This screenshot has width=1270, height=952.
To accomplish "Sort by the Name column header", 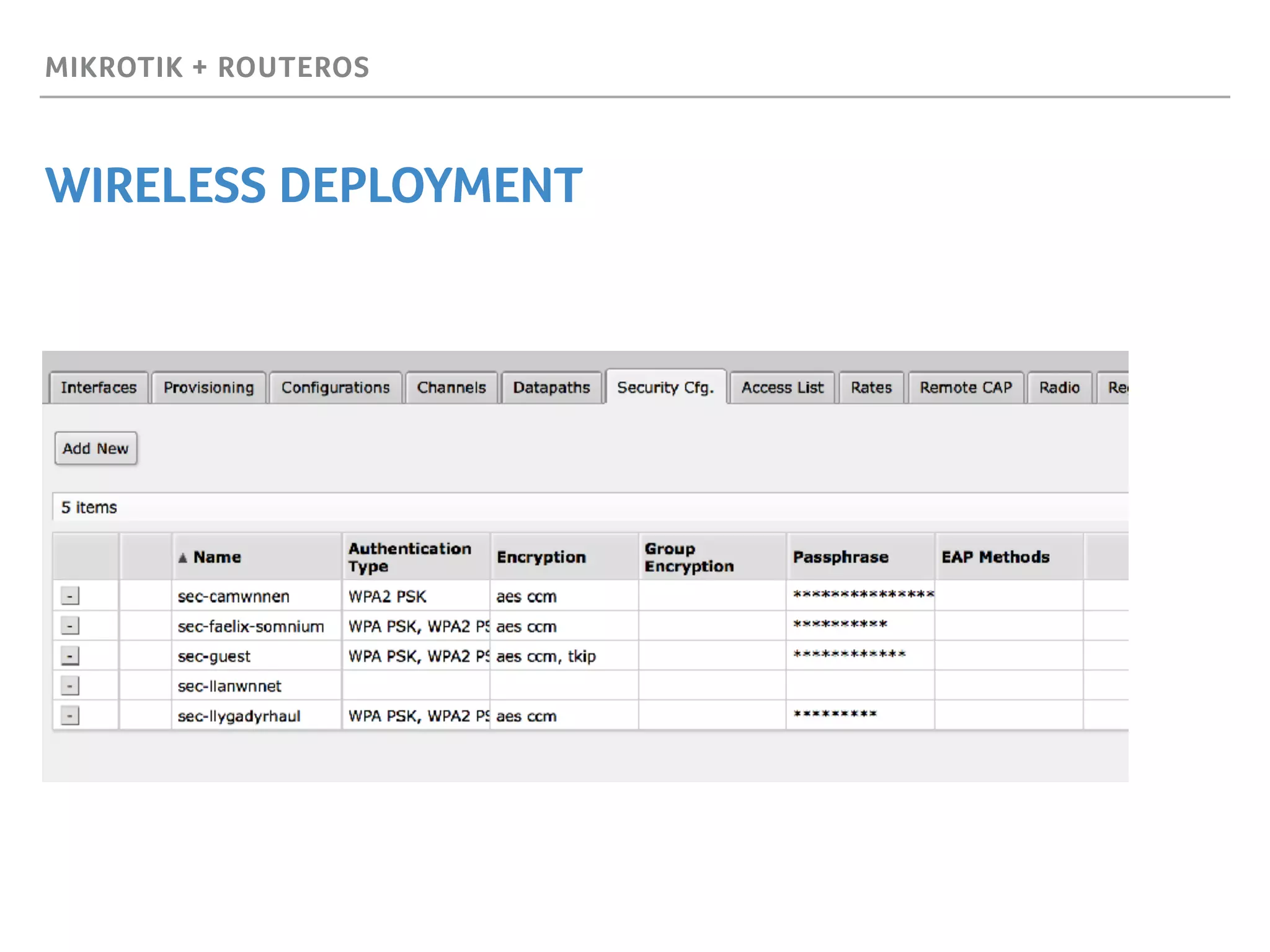I will 257,557.
